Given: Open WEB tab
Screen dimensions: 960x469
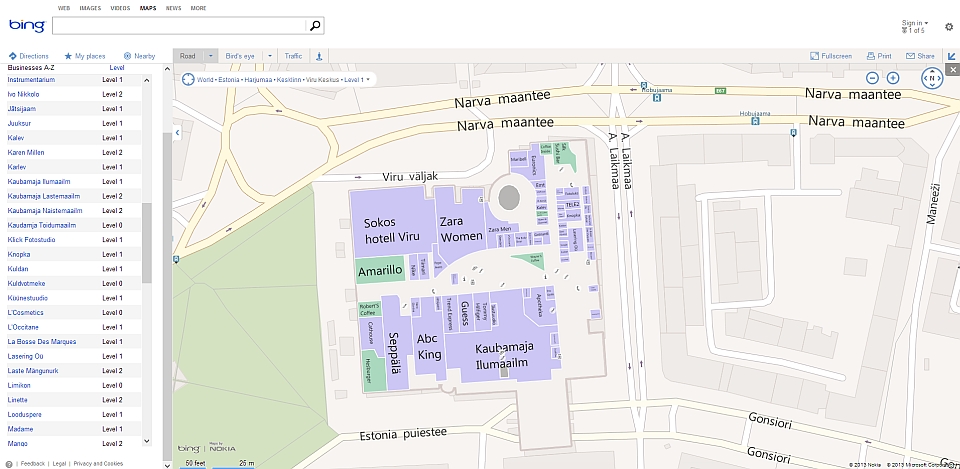Looking at the screenshot, I should [63, 8].
